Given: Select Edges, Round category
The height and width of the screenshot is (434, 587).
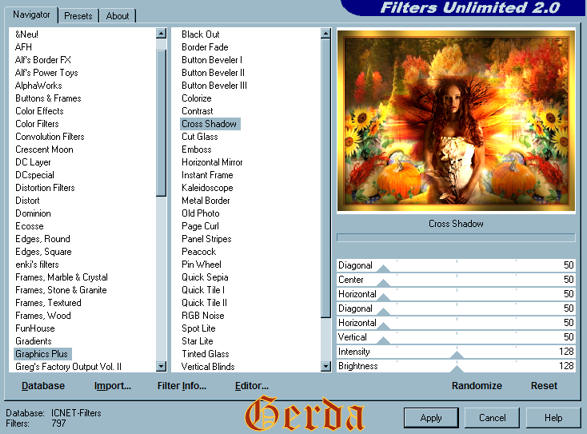Looking at the screenshot, I should point(43,239).
